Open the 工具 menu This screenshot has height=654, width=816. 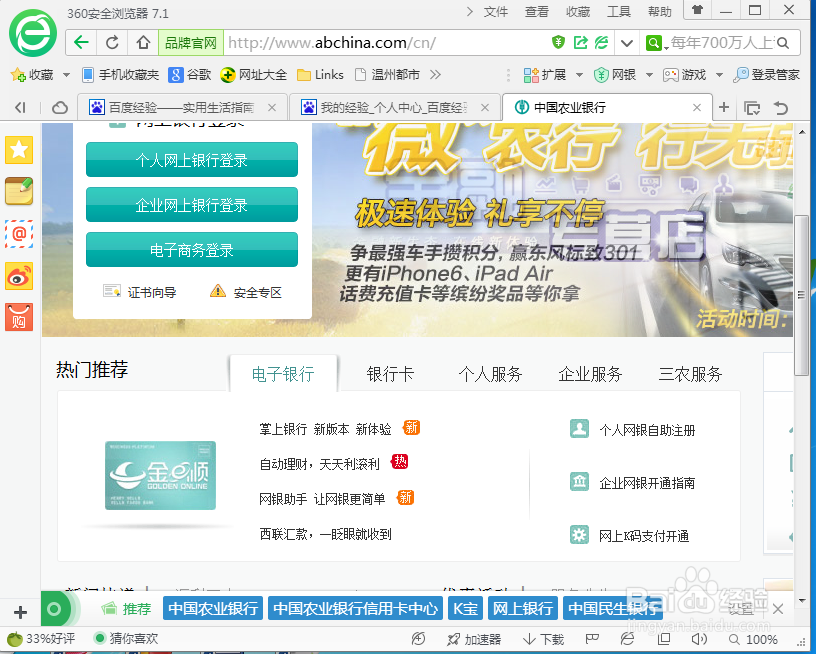[619, 11]
